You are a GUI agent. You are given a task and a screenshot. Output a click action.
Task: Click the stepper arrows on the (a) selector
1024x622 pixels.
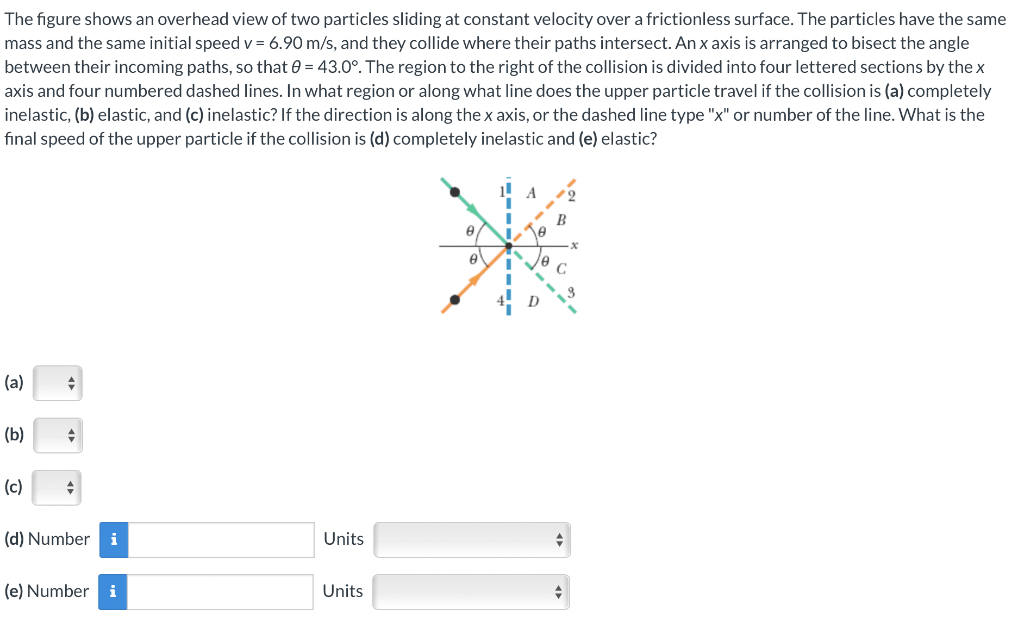point(70,382)
